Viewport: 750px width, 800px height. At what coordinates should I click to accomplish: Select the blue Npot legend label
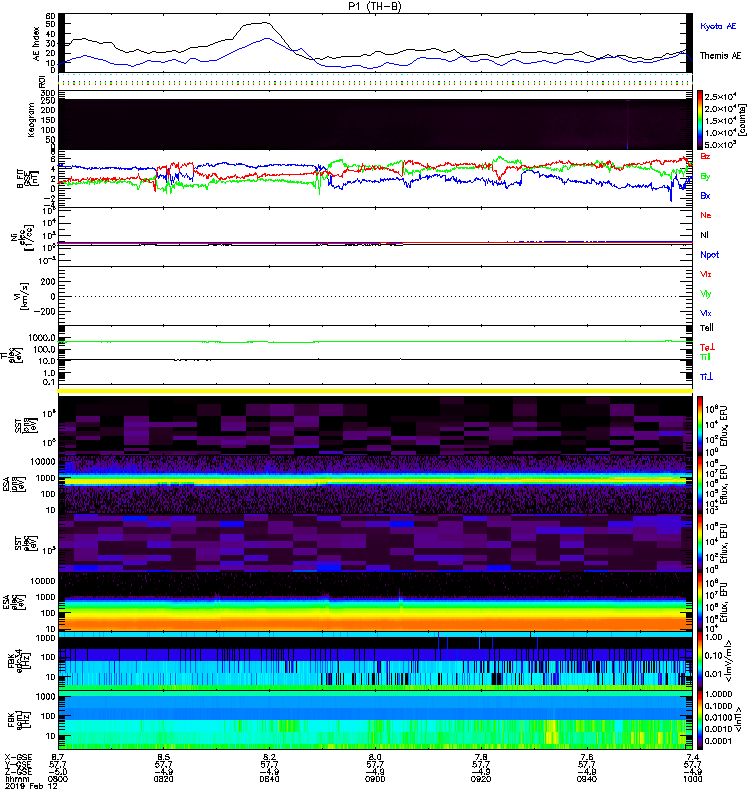[x=708, y=254]
